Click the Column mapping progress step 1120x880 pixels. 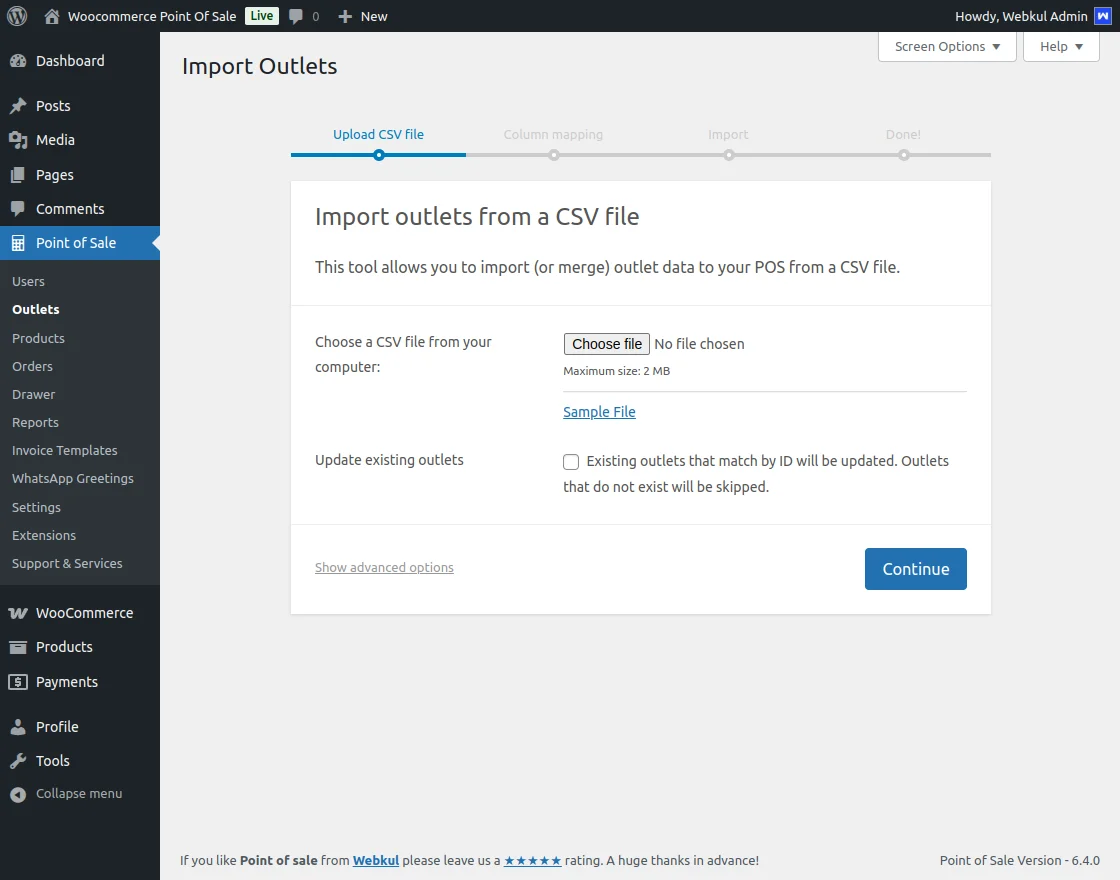[x=553, y=135]
